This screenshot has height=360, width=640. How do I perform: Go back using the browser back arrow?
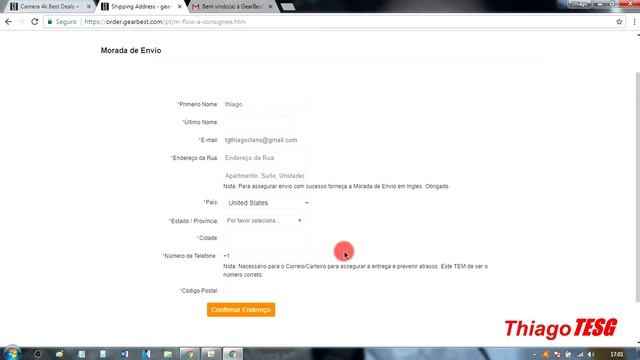(x=9, y=22)
